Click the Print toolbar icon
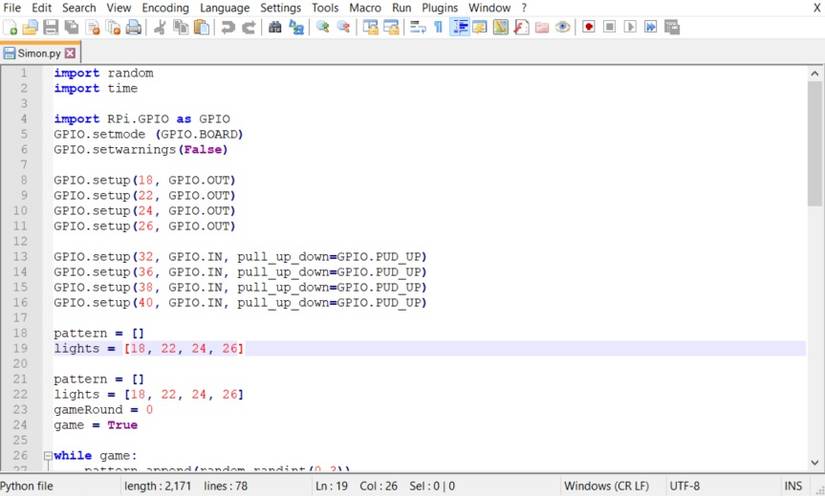 pyautogui.click(x=134, y=27)
